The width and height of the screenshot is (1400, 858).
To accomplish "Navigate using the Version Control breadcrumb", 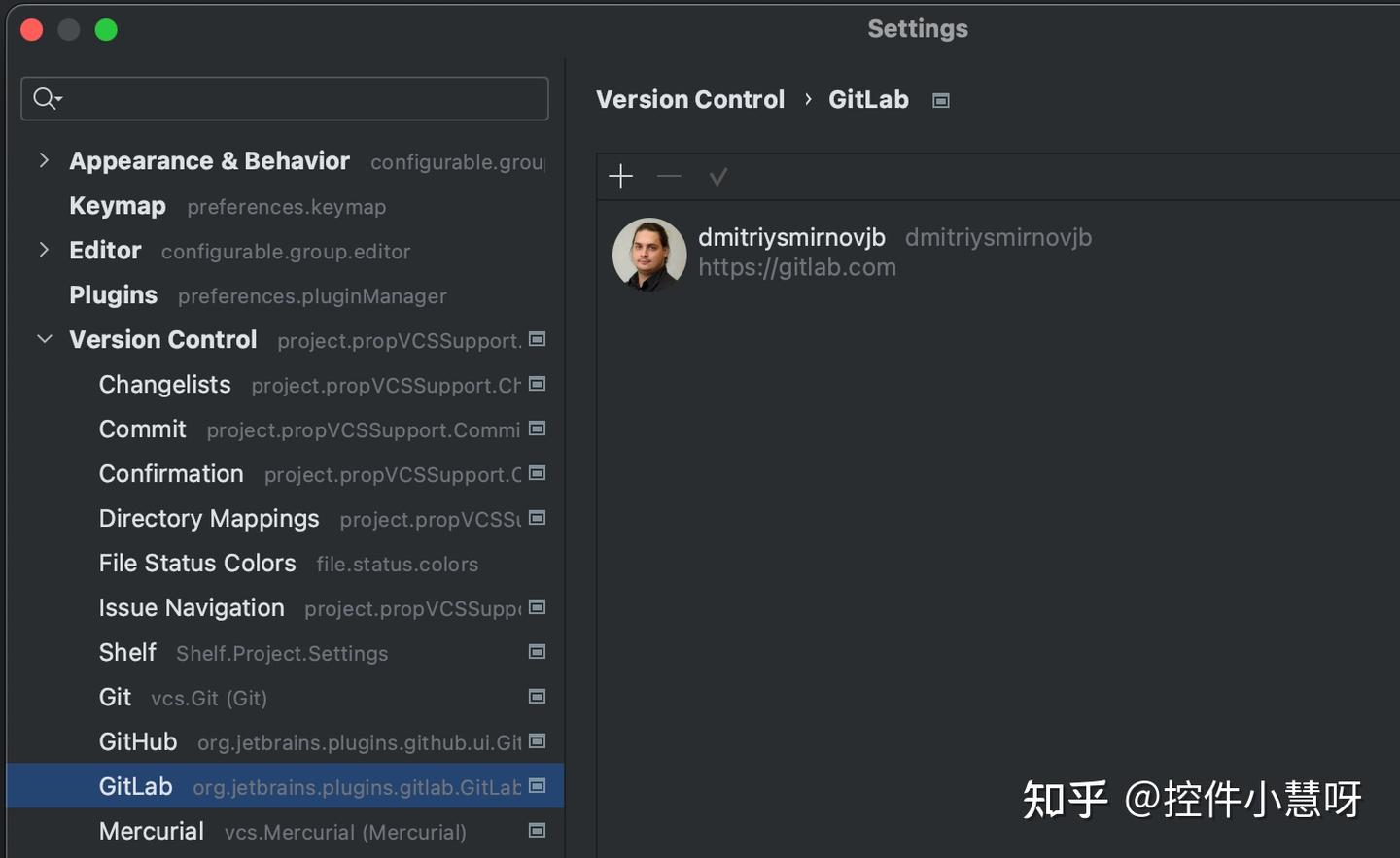I will [690, 99].
